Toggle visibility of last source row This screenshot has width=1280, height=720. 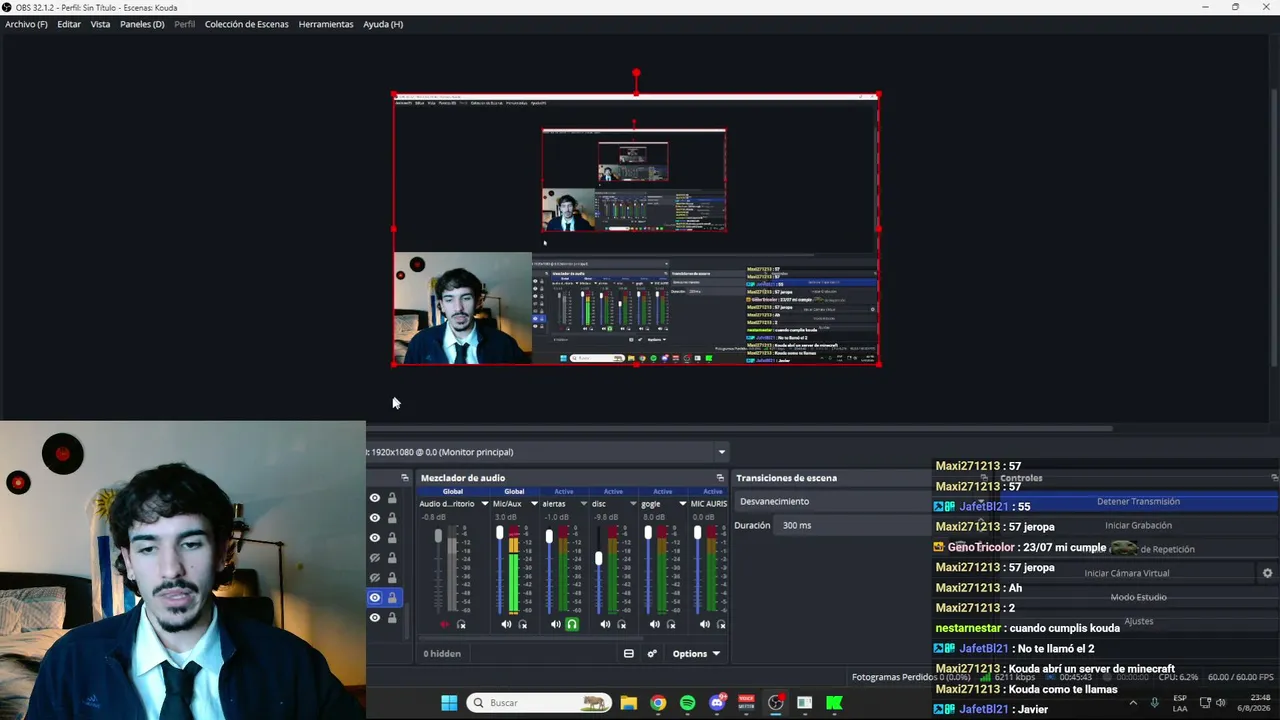375,618
